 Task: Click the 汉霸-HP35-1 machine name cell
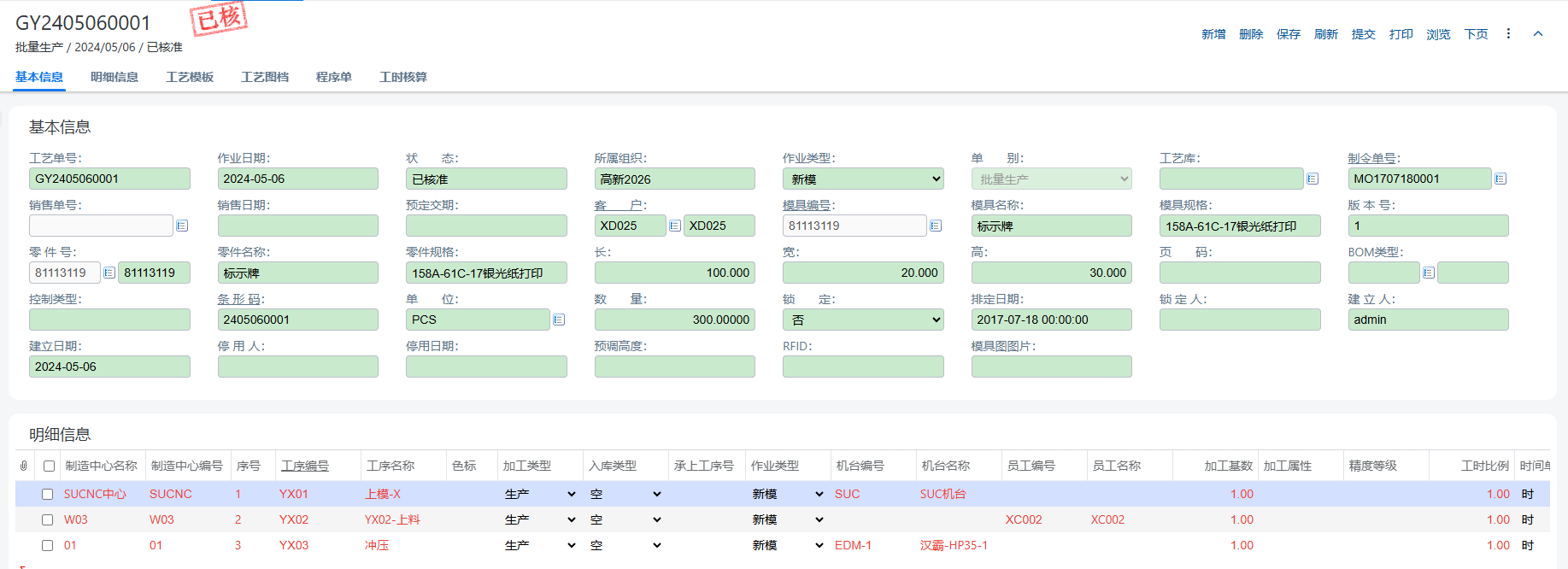click(x=954, y=545)
